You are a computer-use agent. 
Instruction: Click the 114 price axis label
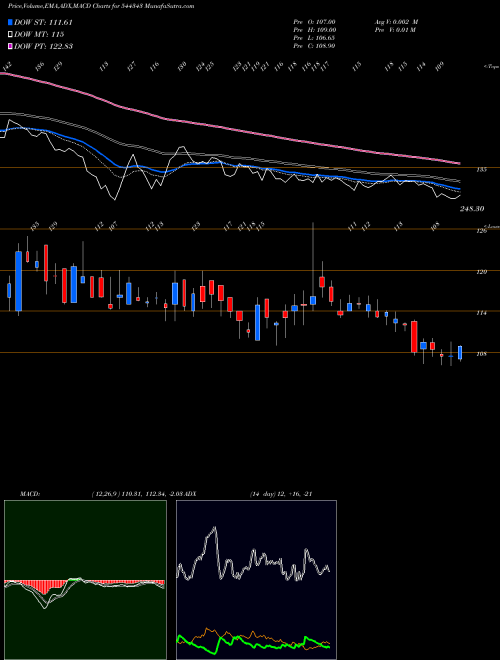pyautogui.click(x=482, y=313)
